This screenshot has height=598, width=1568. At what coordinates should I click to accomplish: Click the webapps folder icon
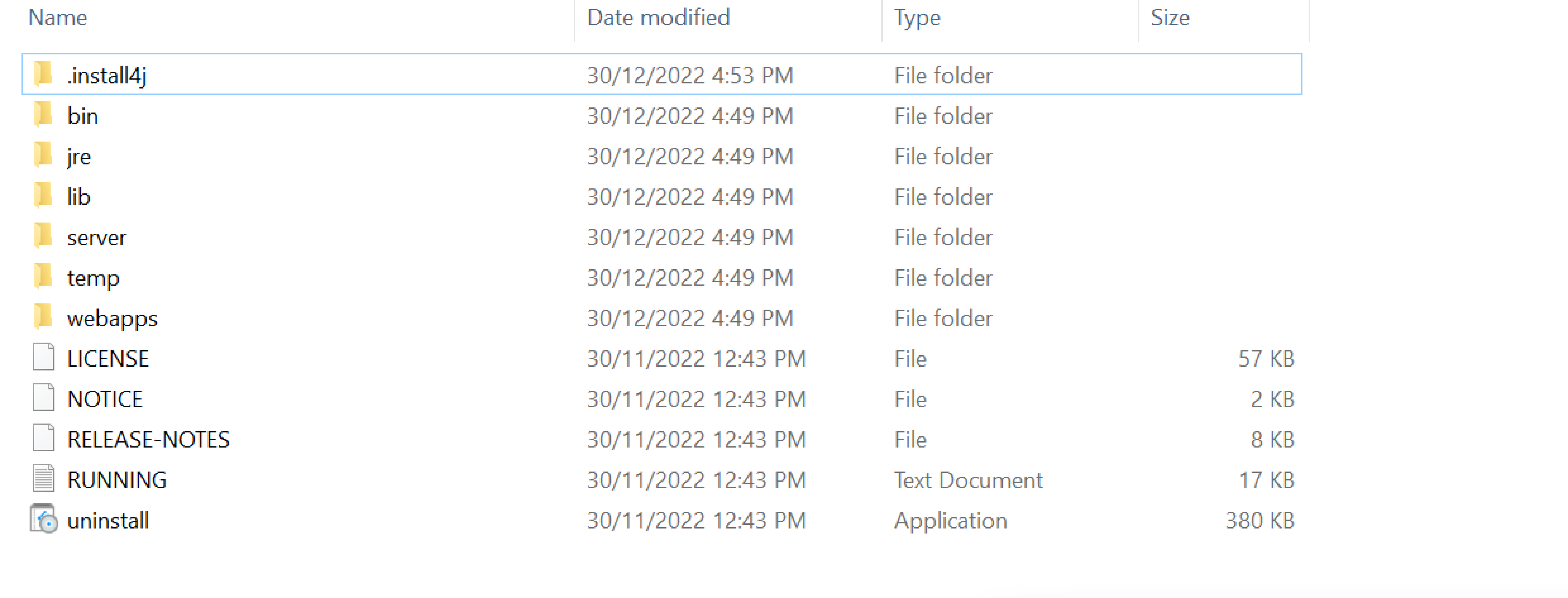tap(43, 318)
